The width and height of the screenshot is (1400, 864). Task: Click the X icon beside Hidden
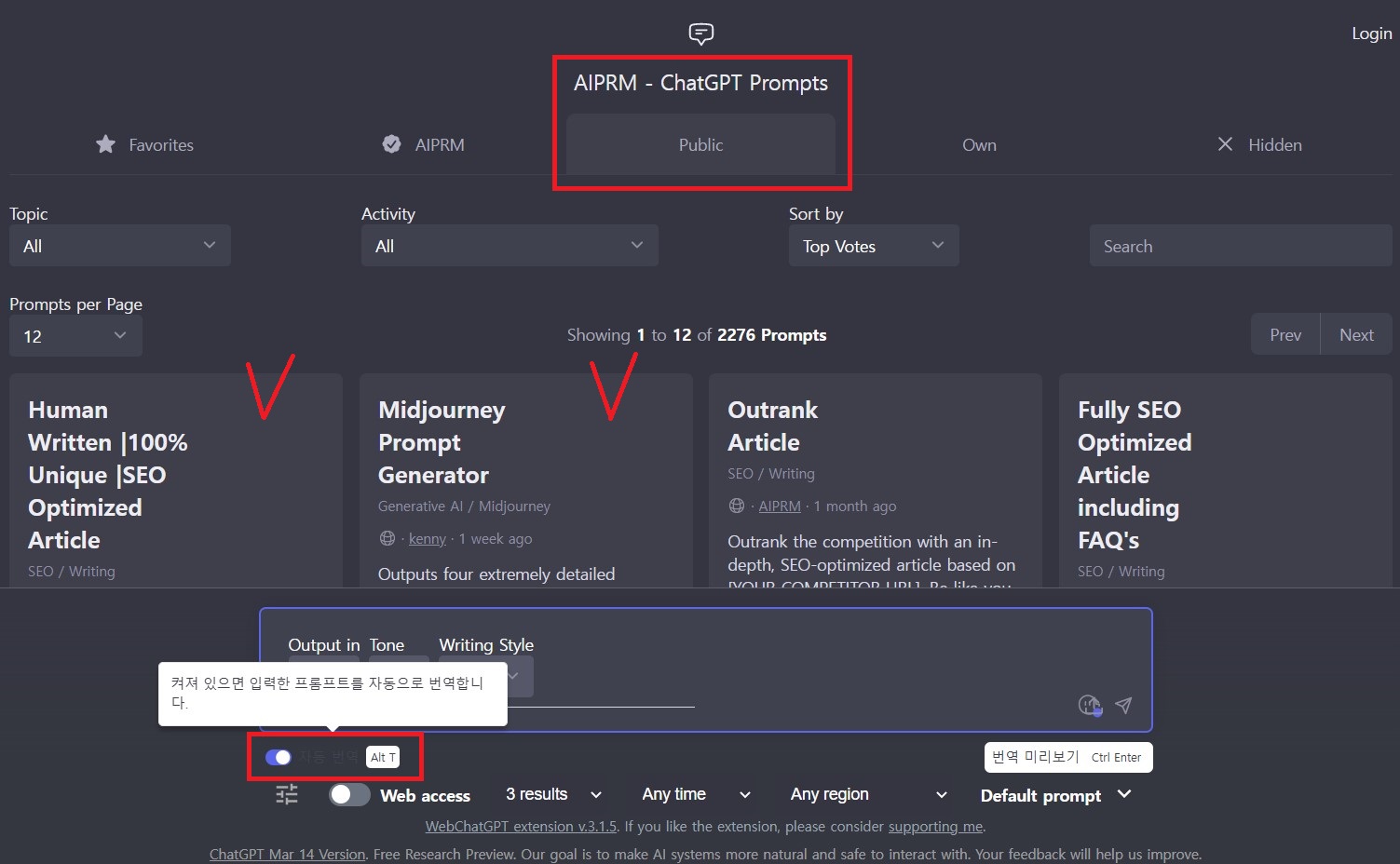[1225, 144]
